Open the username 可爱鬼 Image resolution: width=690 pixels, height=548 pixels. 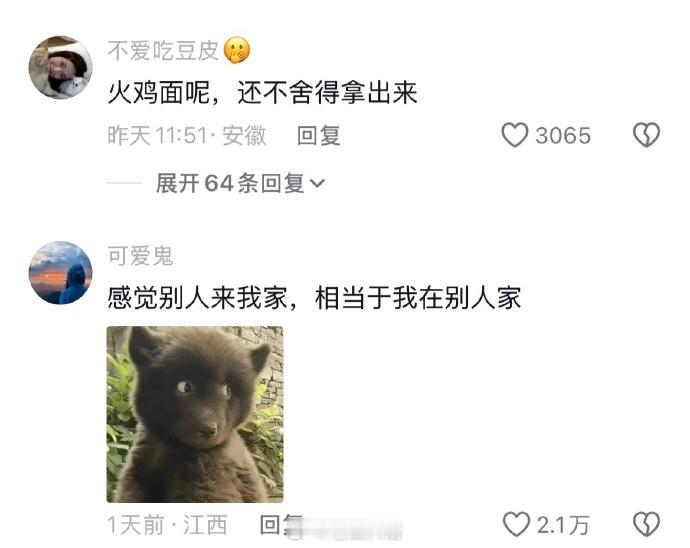click(140, 256)
